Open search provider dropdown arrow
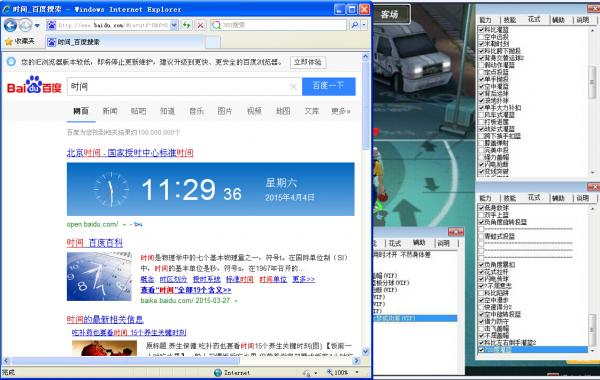Screen dimensions: 600x380 (x=364, y=25)
